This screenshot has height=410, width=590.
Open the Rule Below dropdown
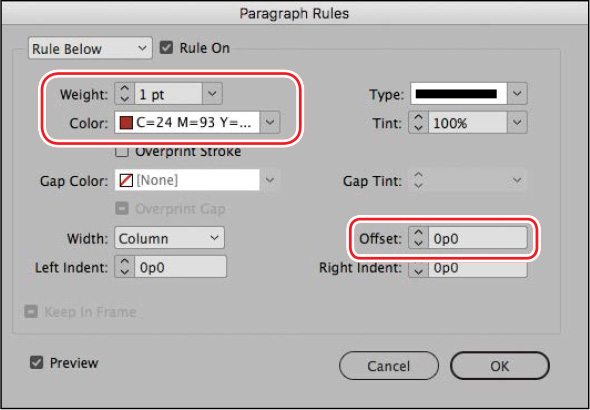90,48
